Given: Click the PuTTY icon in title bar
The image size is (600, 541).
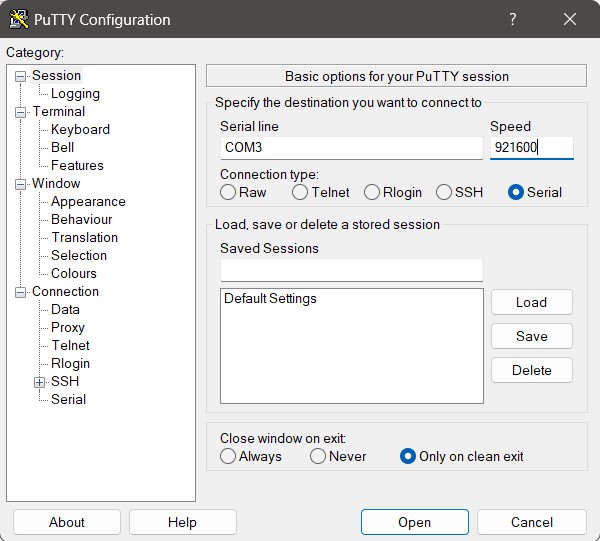Looking at the screenshot, I should (x=18, y=19).
